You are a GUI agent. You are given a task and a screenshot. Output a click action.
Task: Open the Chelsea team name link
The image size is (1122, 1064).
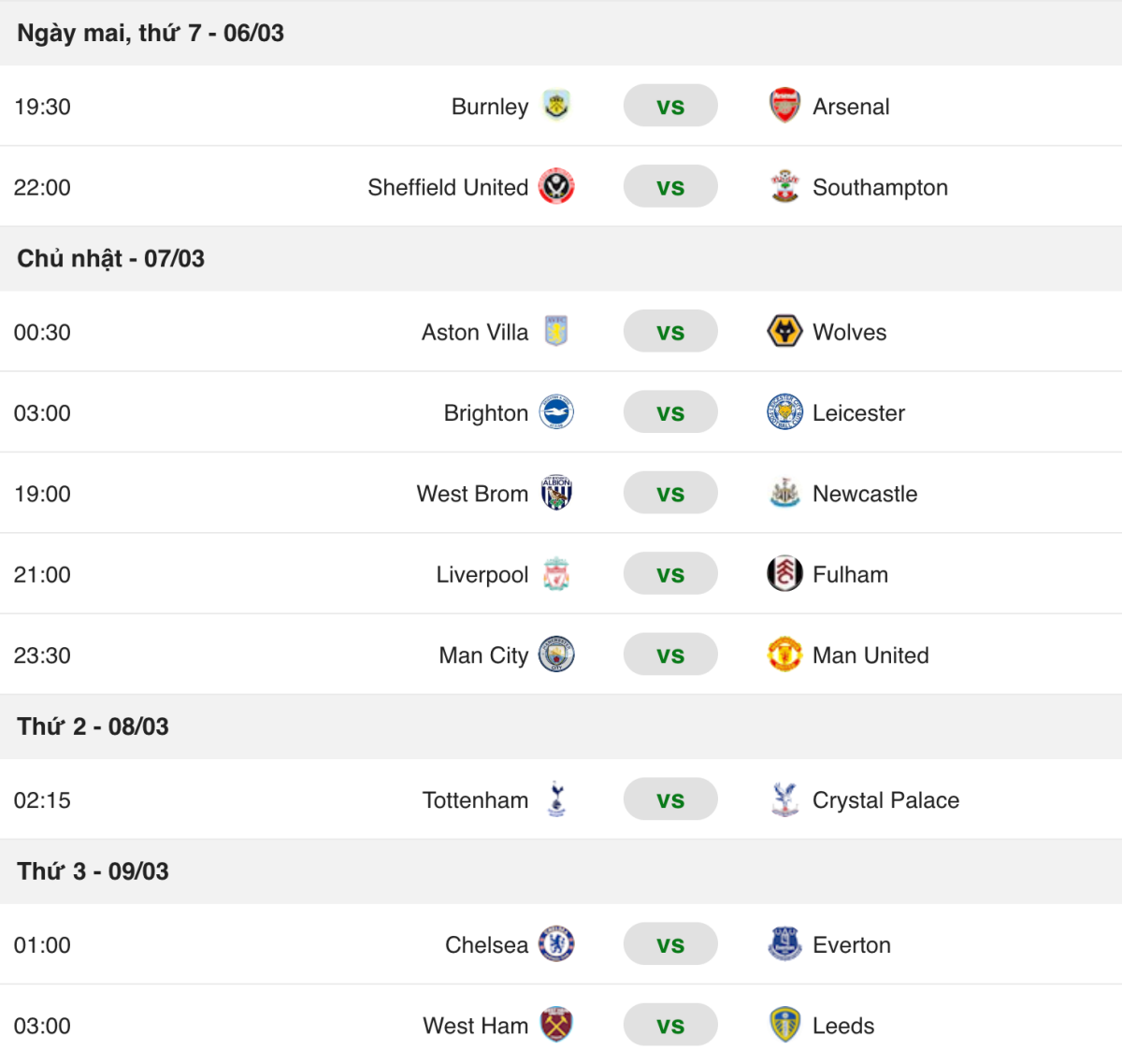coord(484,944)
